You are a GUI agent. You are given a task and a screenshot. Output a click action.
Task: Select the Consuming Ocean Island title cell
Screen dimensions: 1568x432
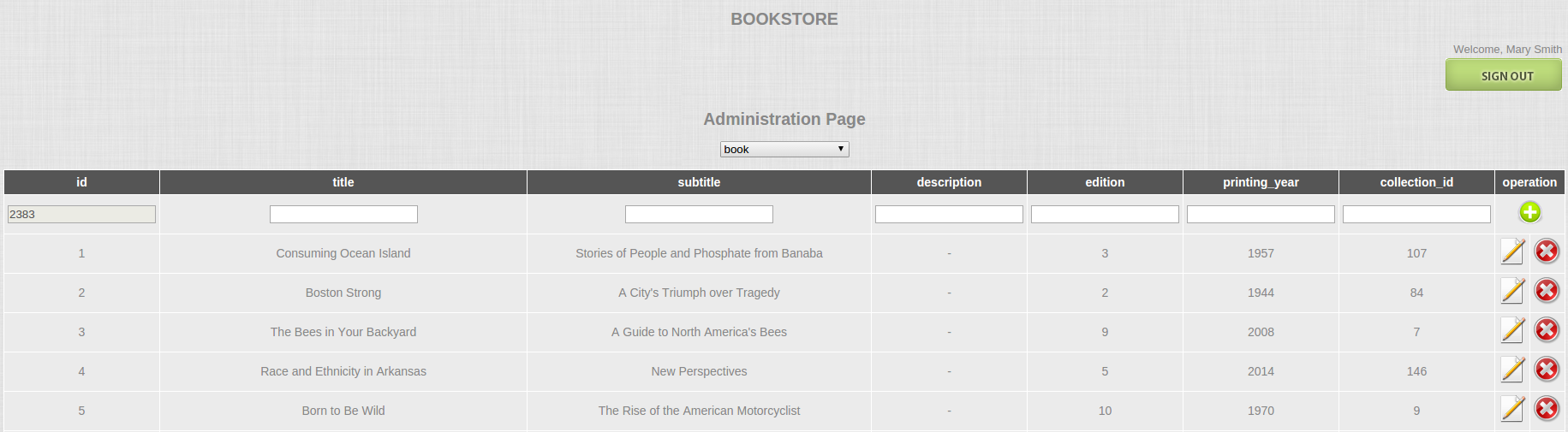click(x=343, y=253)
